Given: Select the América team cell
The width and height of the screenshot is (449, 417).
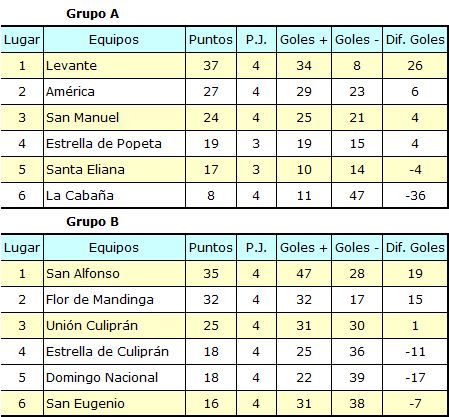Looking at the screenshot, I should pyautogui.click(x=114, y=92).
